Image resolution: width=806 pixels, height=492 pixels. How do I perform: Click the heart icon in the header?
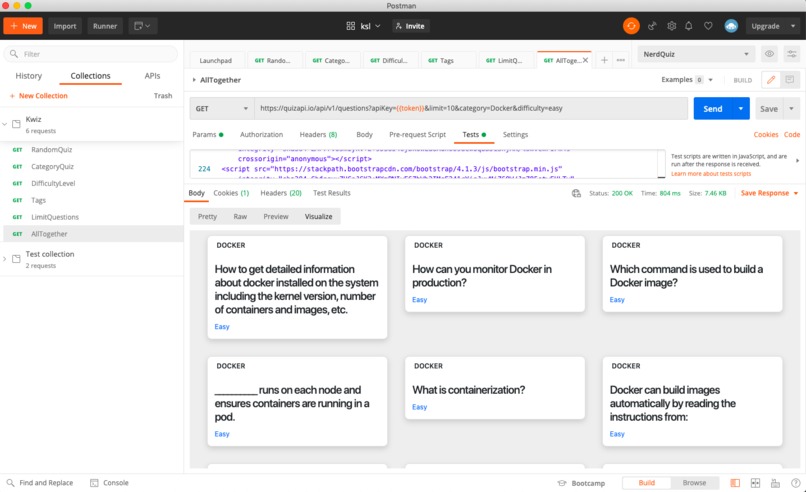[708, 26]
